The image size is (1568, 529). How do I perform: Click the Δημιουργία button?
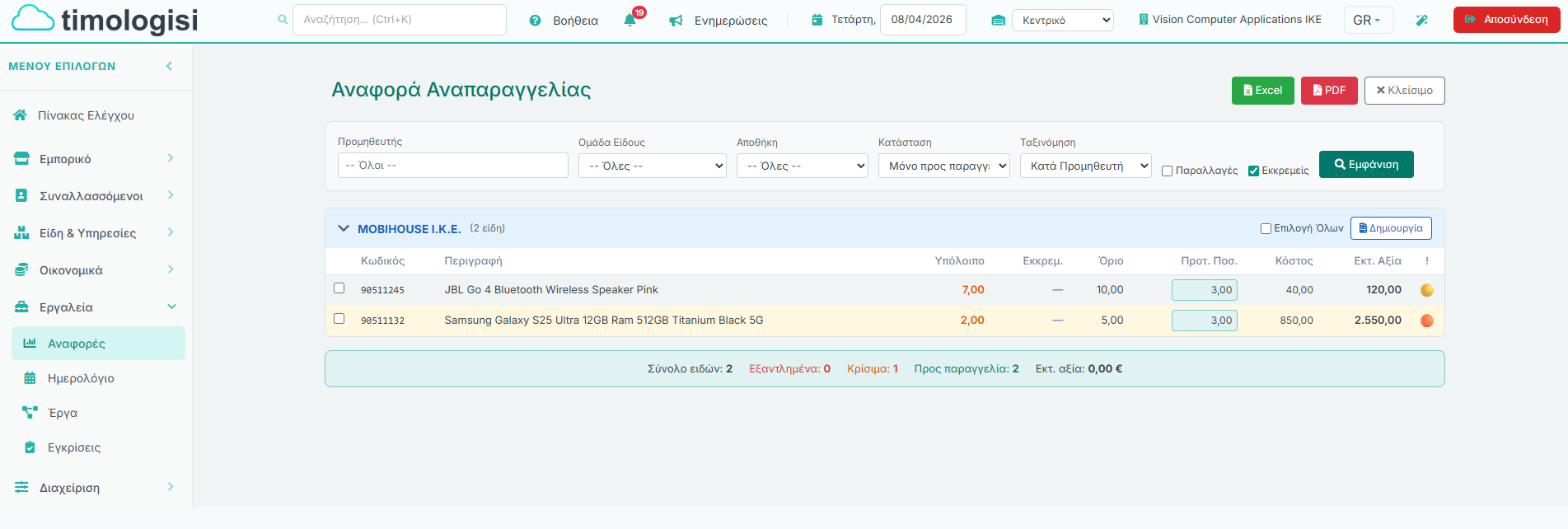tap(1391, 228)
